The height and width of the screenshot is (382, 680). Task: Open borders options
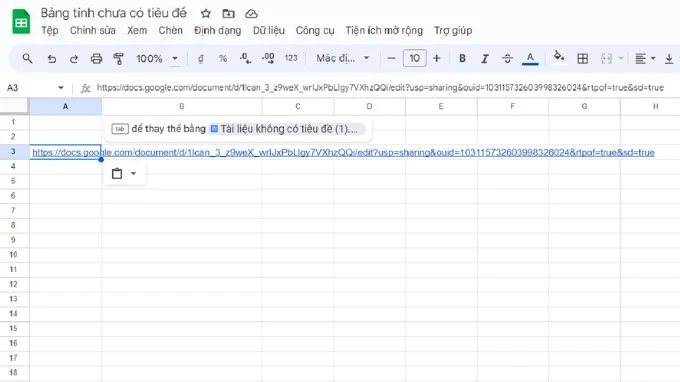click(x=582, y=59)
